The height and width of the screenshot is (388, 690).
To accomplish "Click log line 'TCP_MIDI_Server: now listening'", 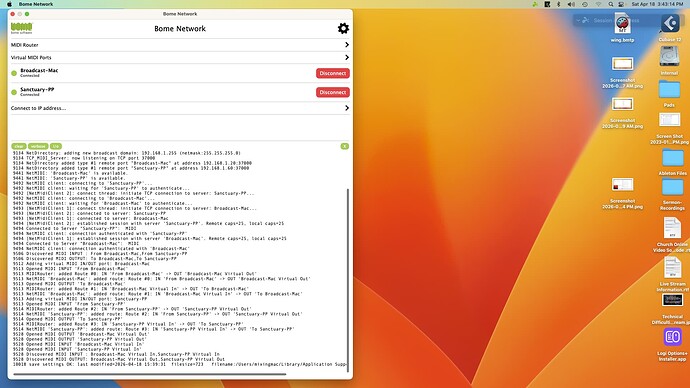I will click(84, 158).
